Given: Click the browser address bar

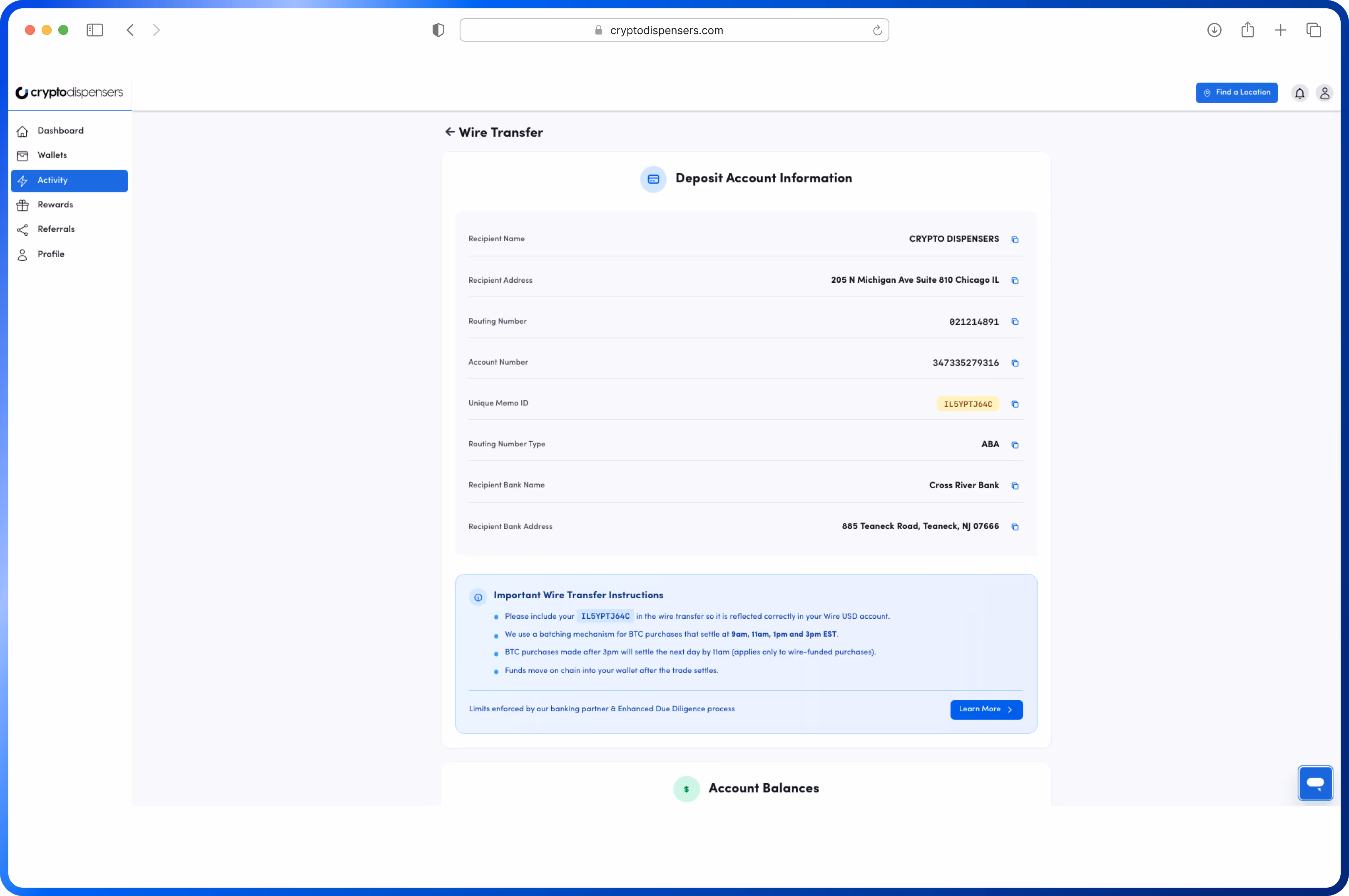Looking at the screenshot, I should coord(666,30).
